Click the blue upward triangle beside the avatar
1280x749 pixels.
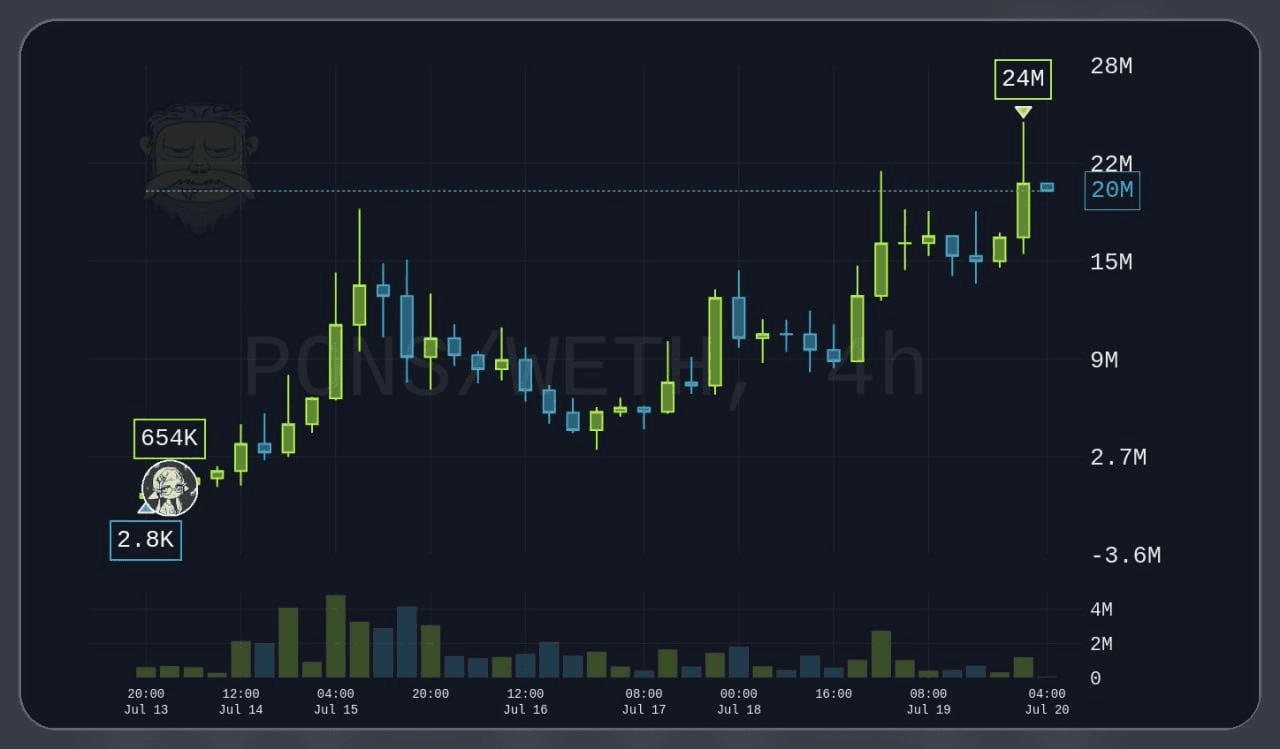coord(146,507)
